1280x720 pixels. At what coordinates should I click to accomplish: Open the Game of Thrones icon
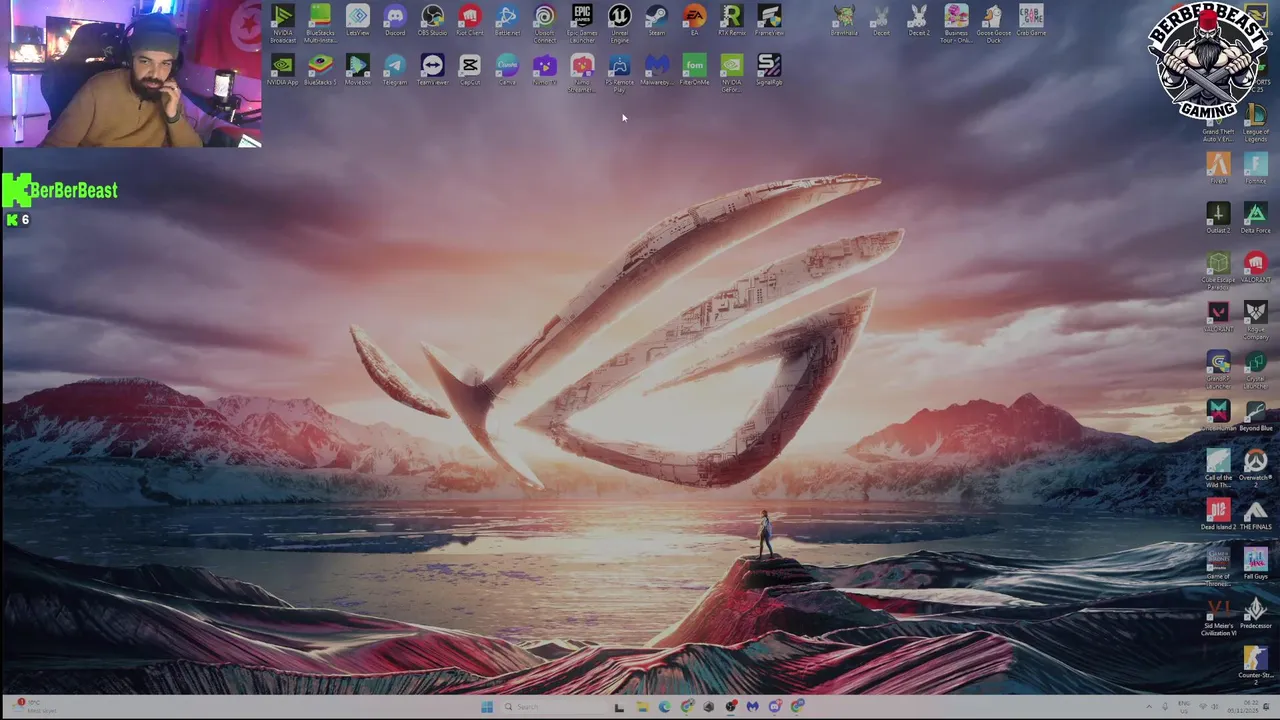(1218, 567)
